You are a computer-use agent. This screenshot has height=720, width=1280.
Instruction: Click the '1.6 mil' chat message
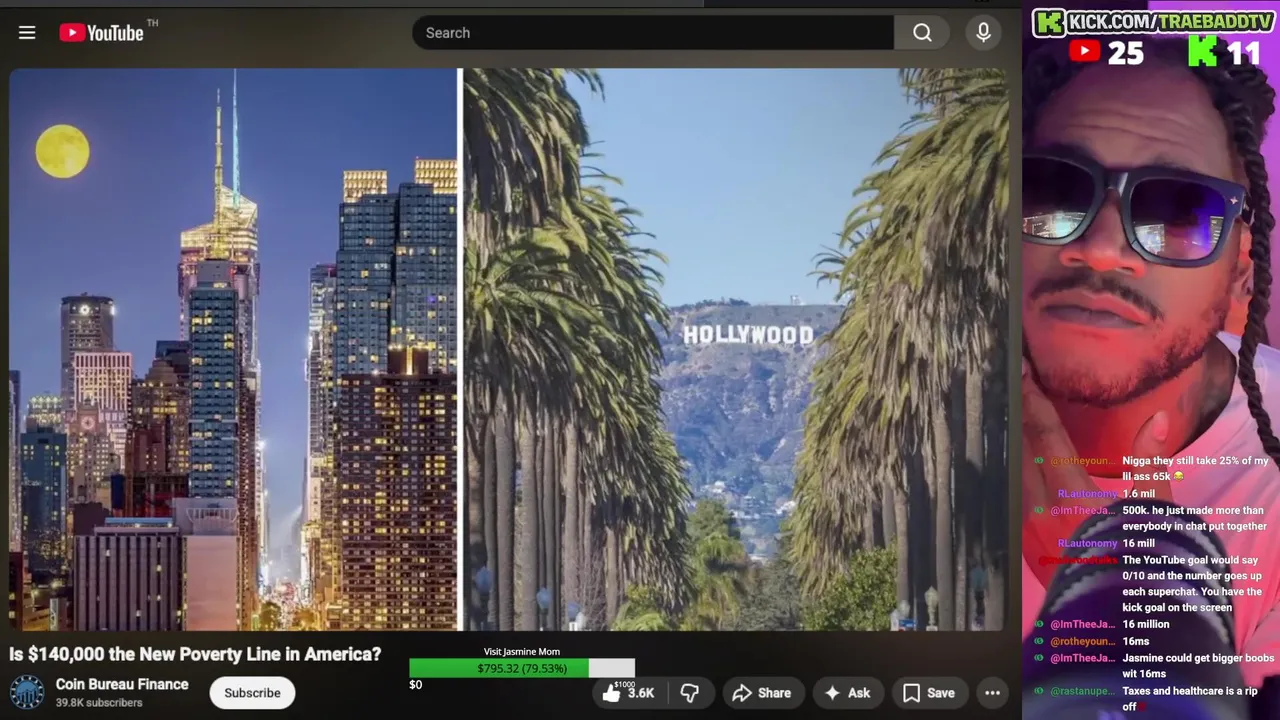1138,494
